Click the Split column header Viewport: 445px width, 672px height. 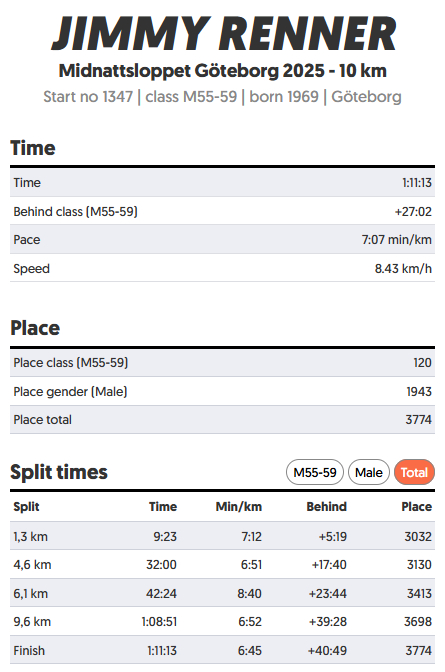26,507
